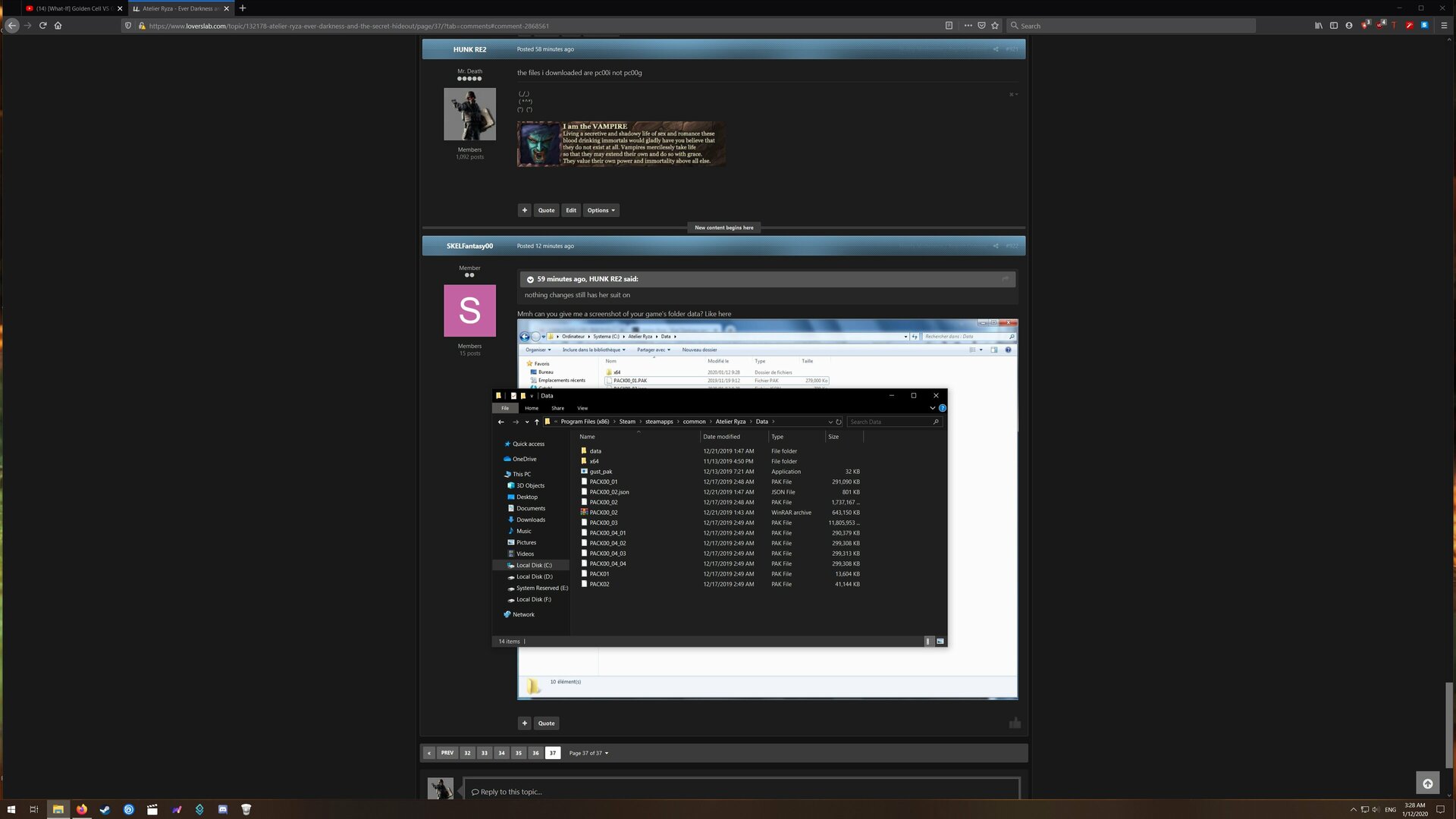Open Firefox library icon
Screen dimensions: 1456x819
click(1319, 25)
